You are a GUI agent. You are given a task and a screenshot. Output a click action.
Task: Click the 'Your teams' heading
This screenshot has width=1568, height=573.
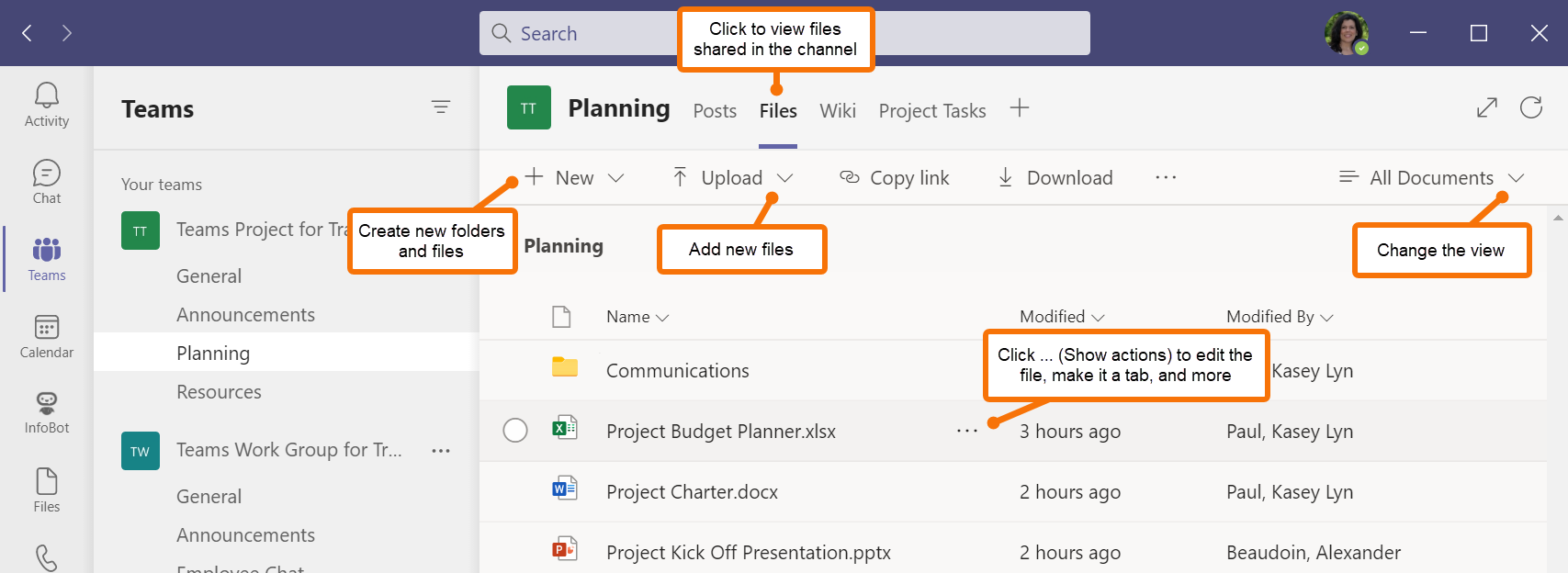[162, 185]
